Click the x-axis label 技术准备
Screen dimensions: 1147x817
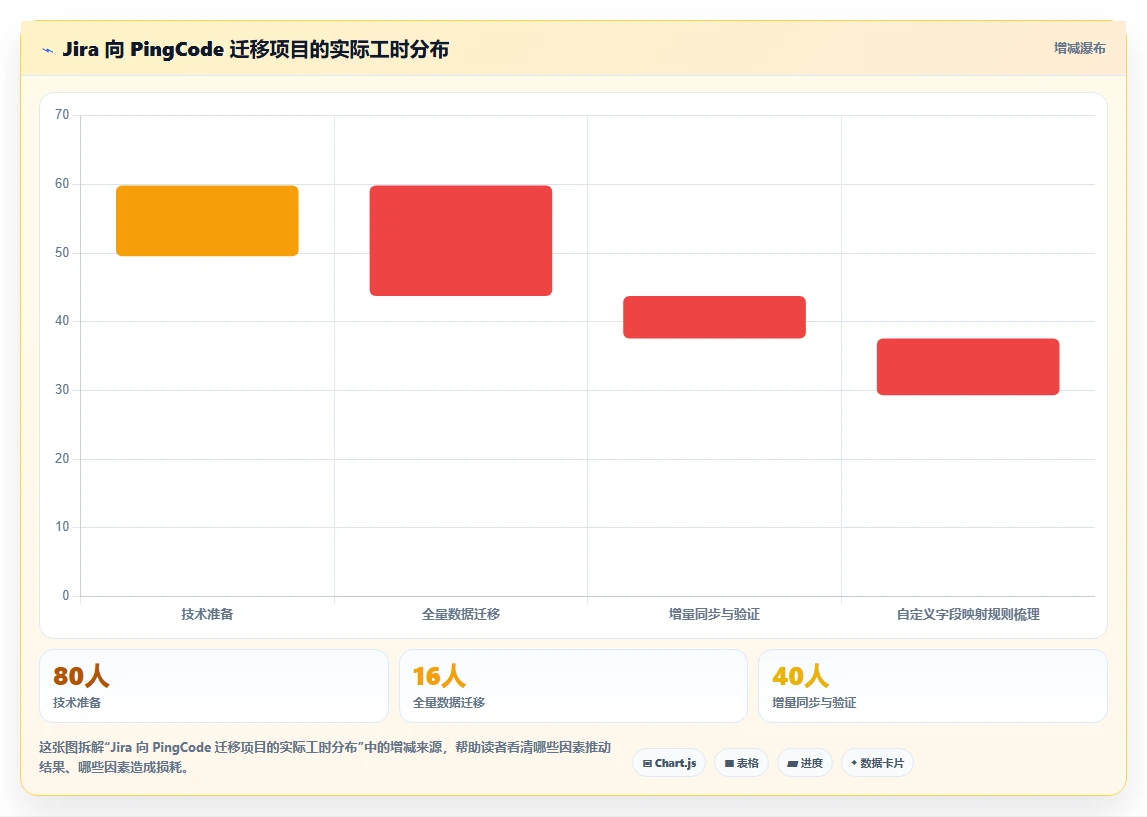[207, 614]
